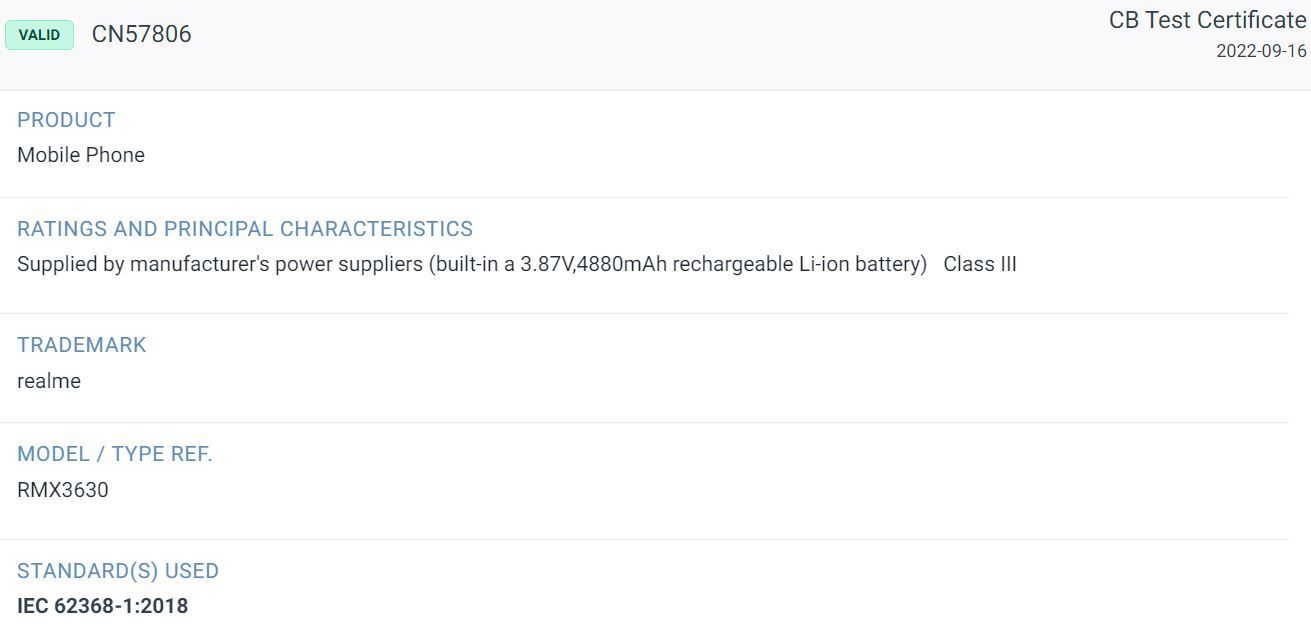Click the RATINGS AND PRINCIPAL CHARACTERISTICS label

(x=245, y=229)
